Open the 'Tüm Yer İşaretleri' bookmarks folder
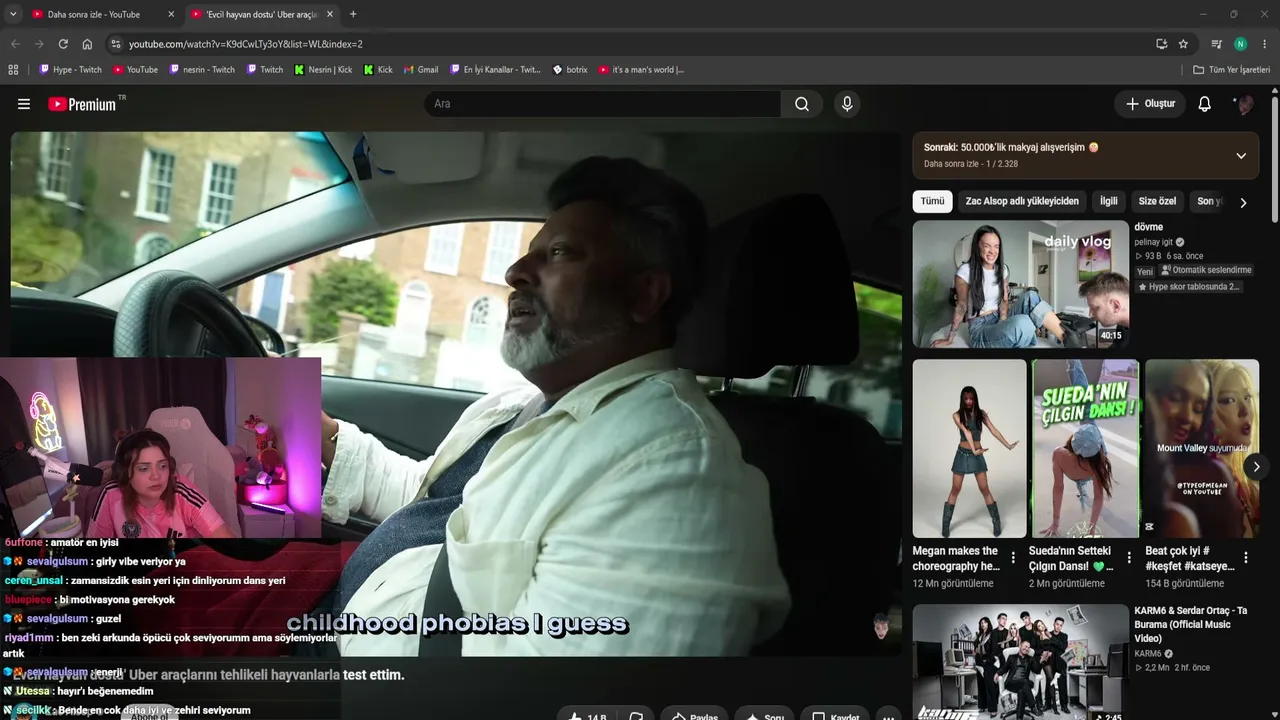 coord(1232,70)
